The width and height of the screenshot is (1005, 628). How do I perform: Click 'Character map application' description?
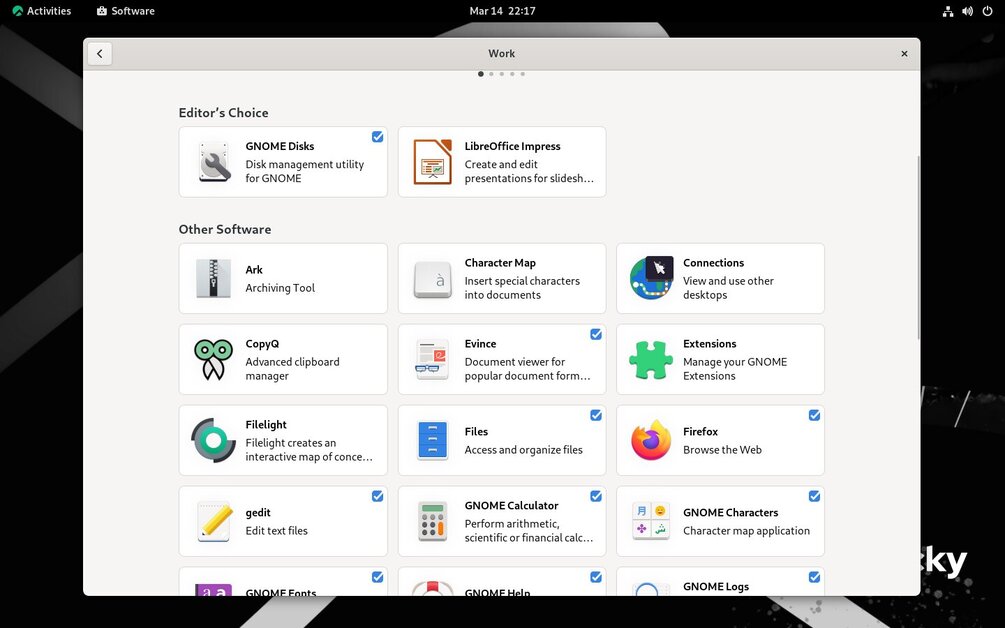click(x=747, y=531)
